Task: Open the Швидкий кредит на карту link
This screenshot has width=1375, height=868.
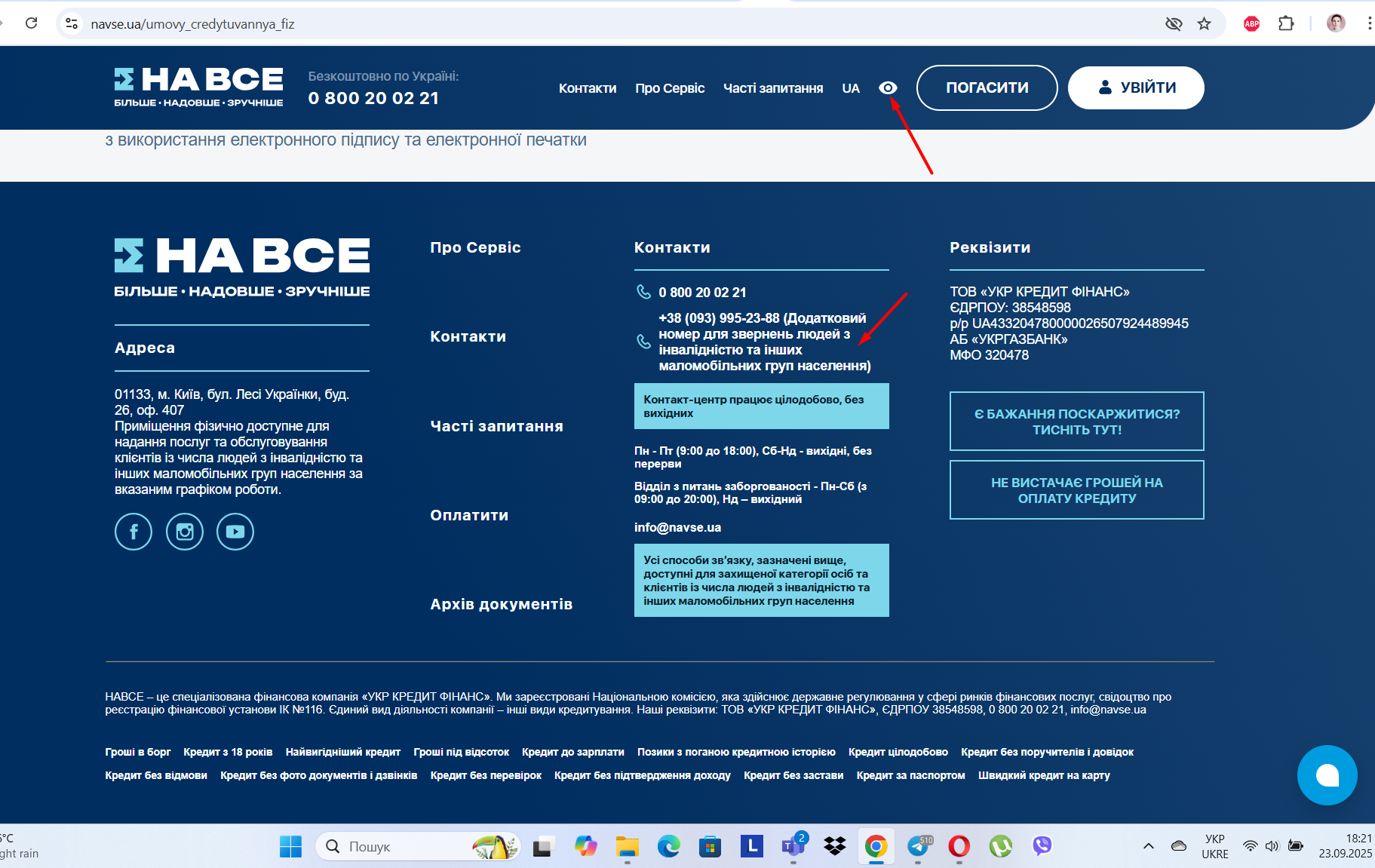Action: coord(1044,775)
